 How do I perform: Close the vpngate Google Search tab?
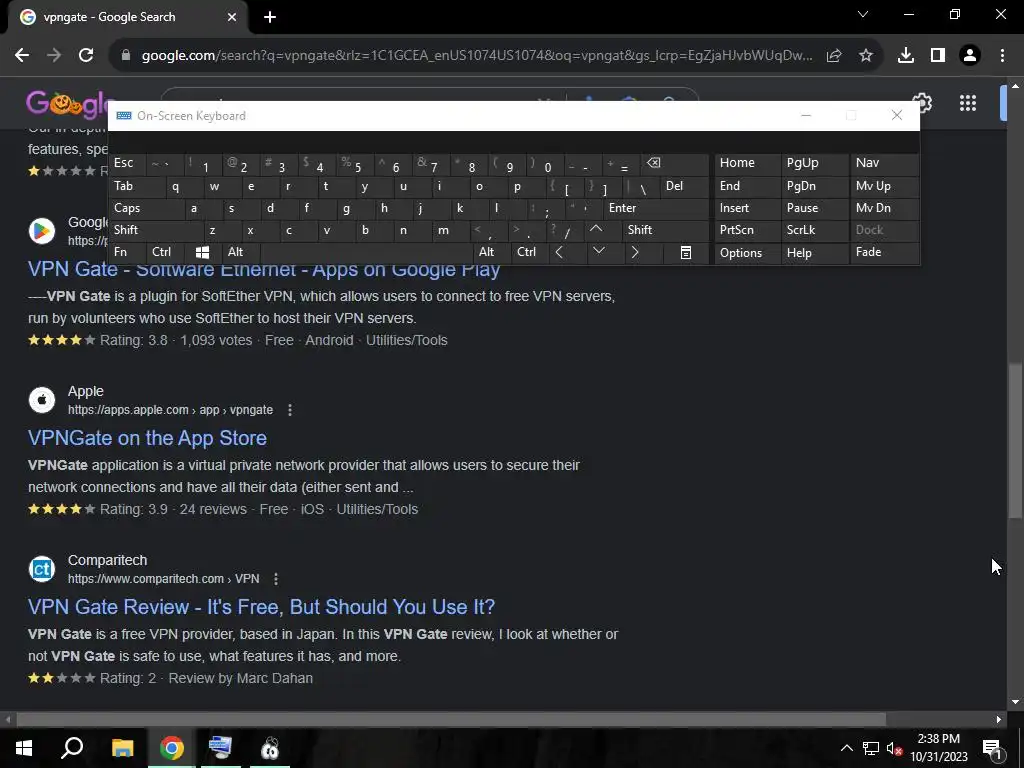(232, 17)
